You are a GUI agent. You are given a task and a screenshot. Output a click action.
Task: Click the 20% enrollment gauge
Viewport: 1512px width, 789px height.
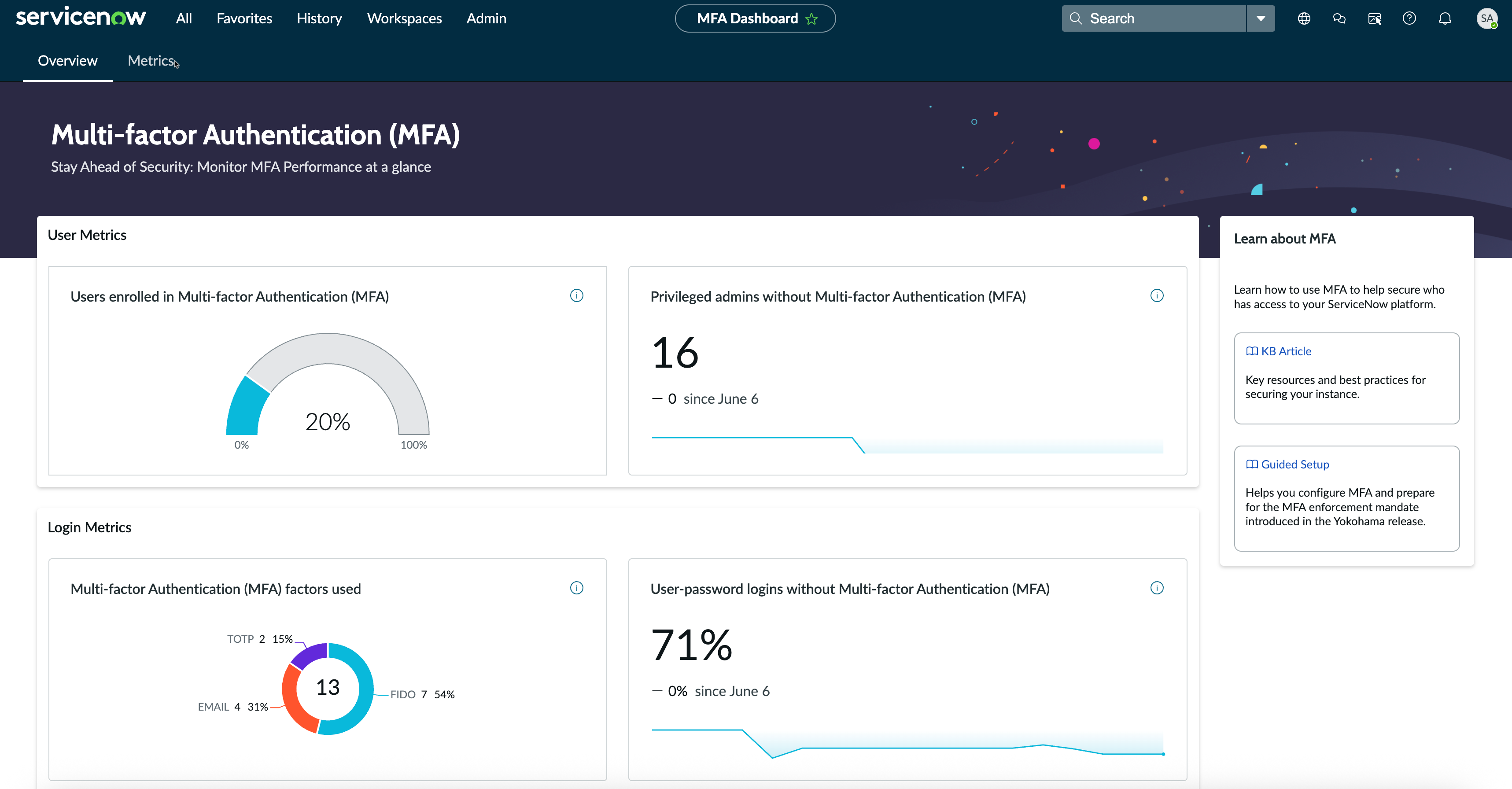coord(328,385)
